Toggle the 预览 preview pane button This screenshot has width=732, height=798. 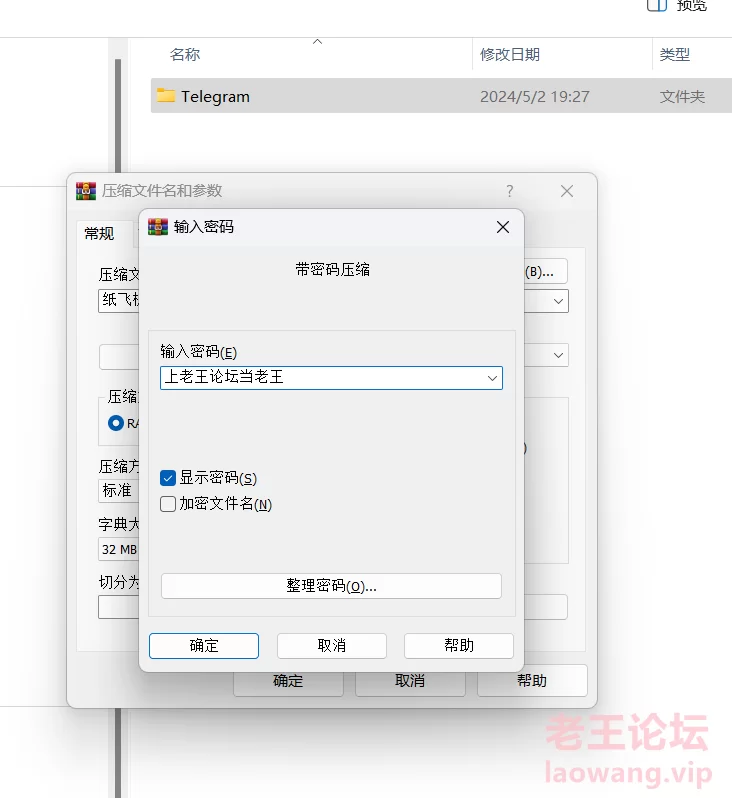click(677, 5)
